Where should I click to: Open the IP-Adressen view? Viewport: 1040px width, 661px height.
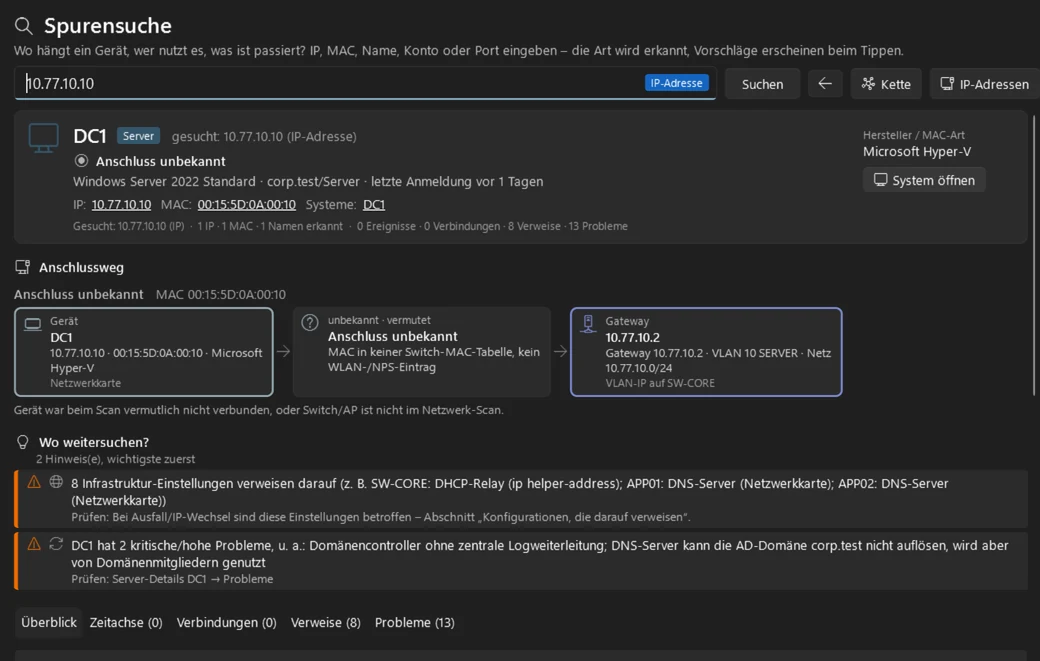pos(985,84)
